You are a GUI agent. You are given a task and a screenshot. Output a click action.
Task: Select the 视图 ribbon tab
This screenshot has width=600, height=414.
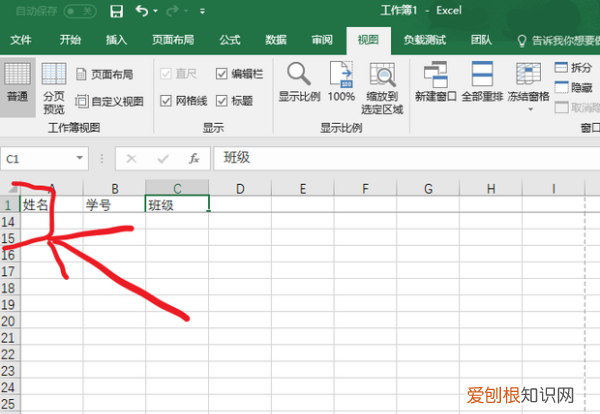pyautogui.click(x=368, y=41)
